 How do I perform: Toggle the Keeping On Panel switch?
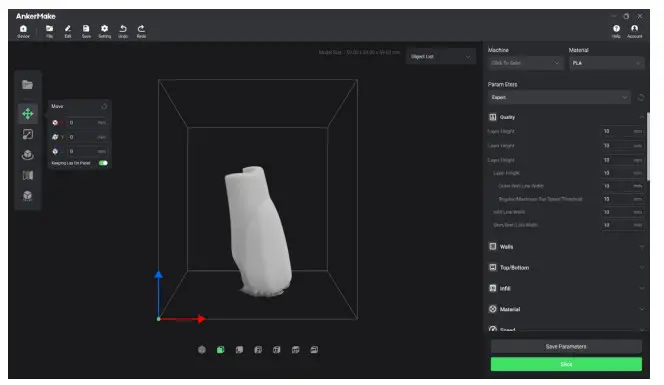pos(103,163)
